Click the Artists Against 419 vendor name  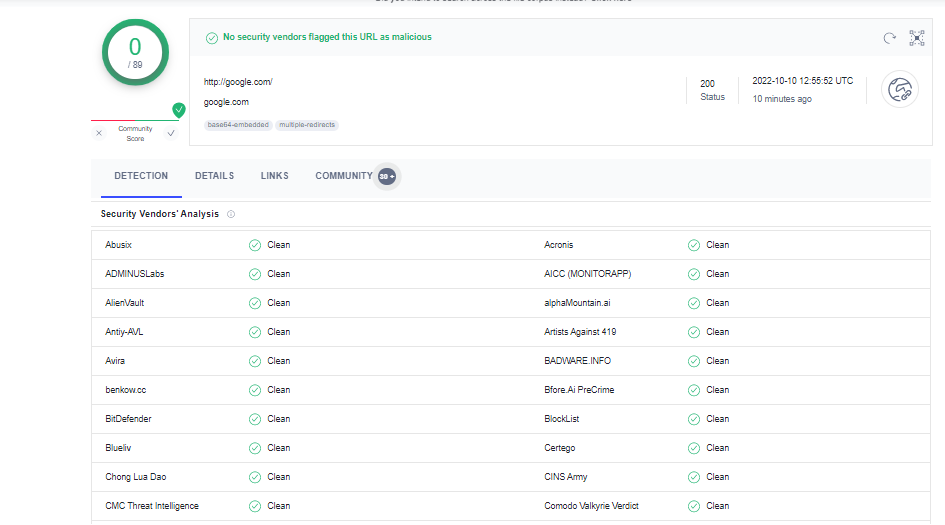580,332
